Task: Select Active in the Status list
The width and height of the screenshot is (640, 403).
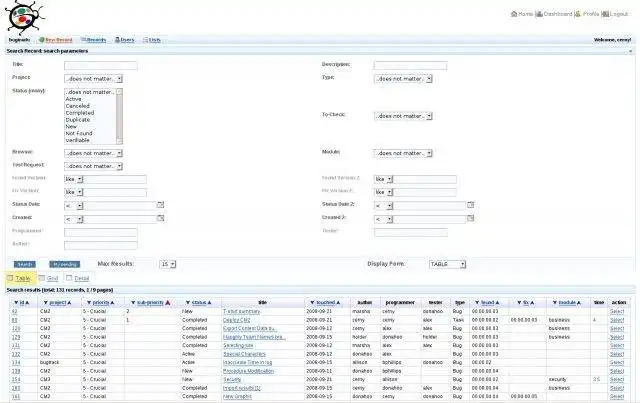Action: pyautogui.click(x=73, y=99)
